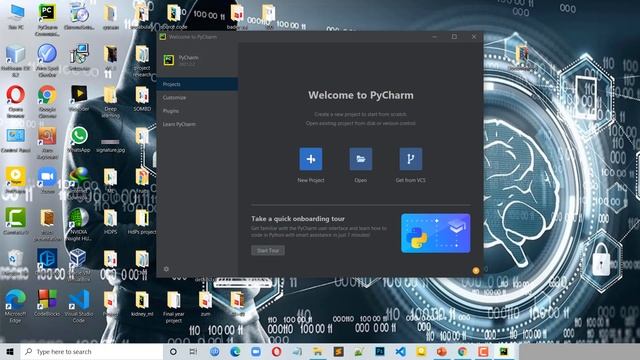Click the Microsoft Edge taskbar icon
Screen dimensions: 640x360
point(235,351)
